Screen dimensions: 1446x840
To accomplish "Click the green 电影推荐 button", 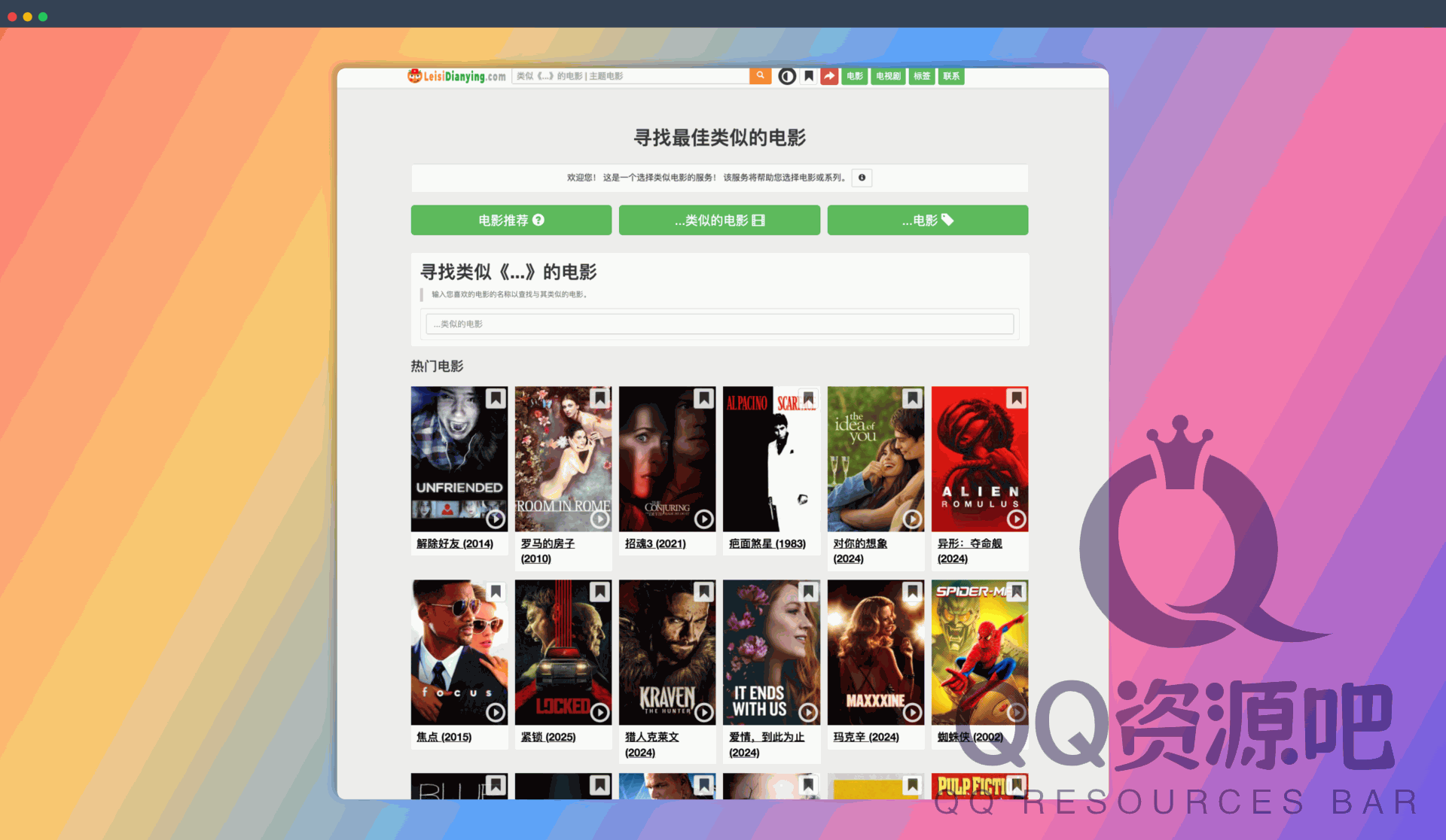I will pos(511,220).
